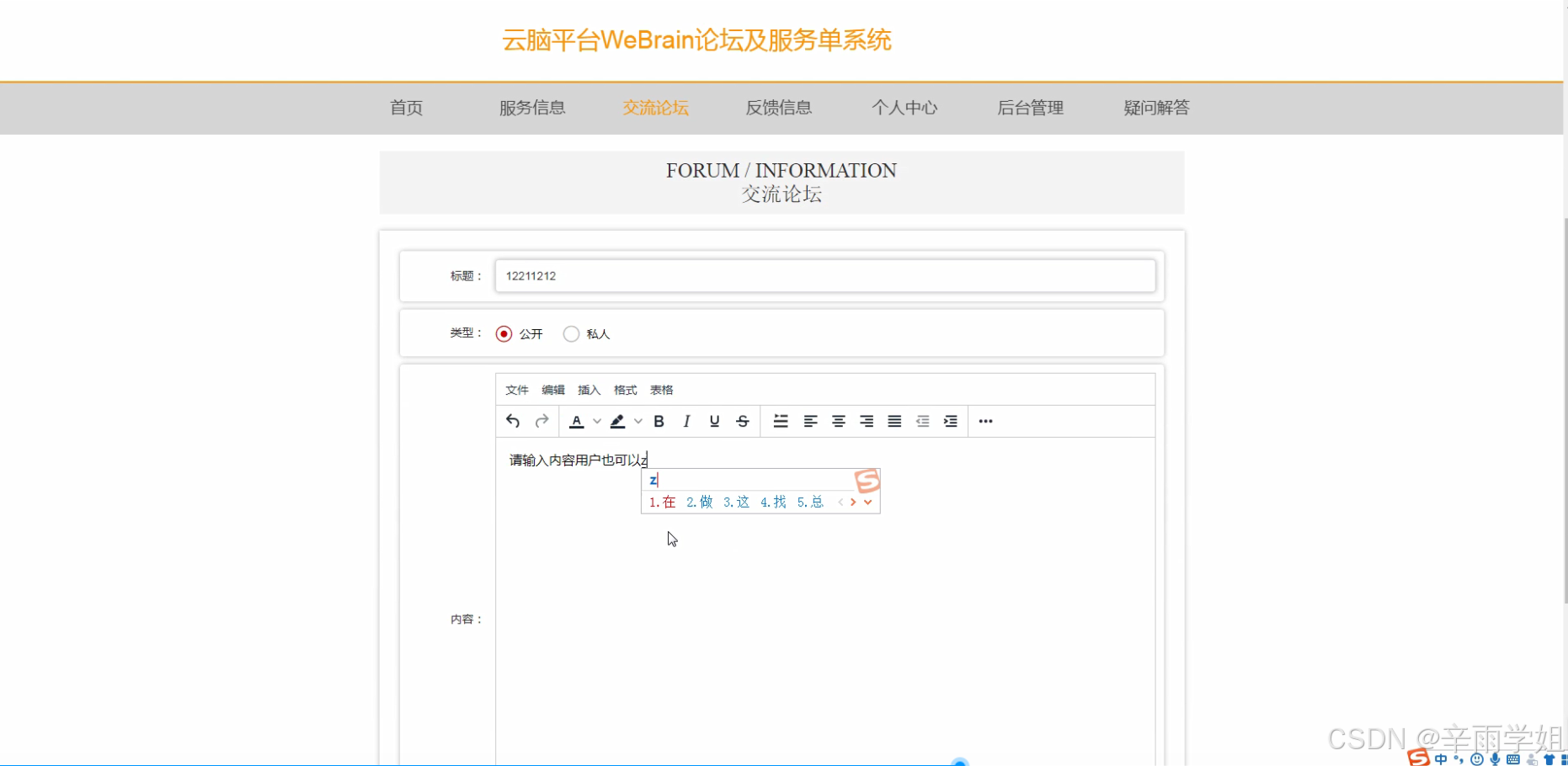The image size is (1568, 766).
Task: Select the 私人 radio option
Action: click(x=571, y=334)
